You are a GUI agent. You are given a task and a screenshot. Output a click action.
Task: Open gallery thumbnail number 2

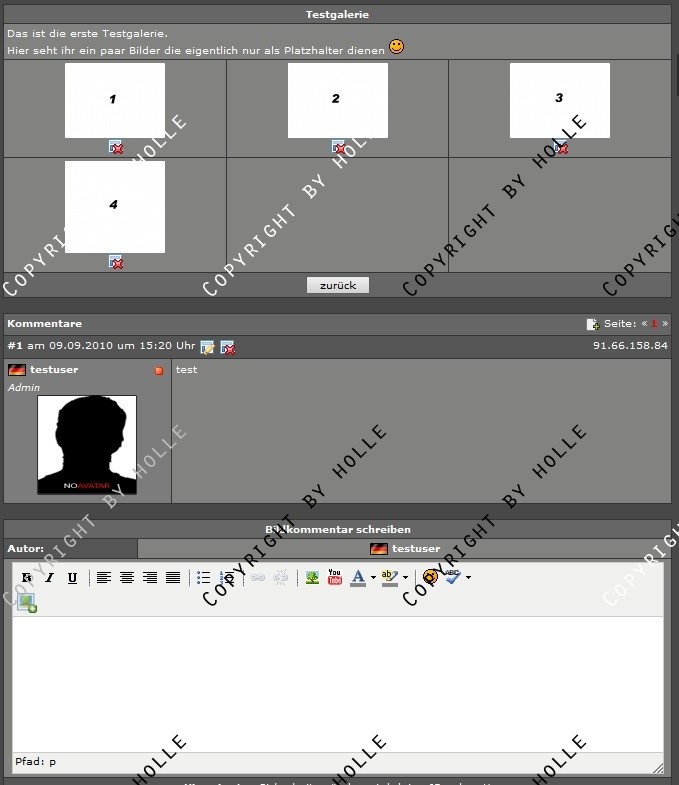337,100
